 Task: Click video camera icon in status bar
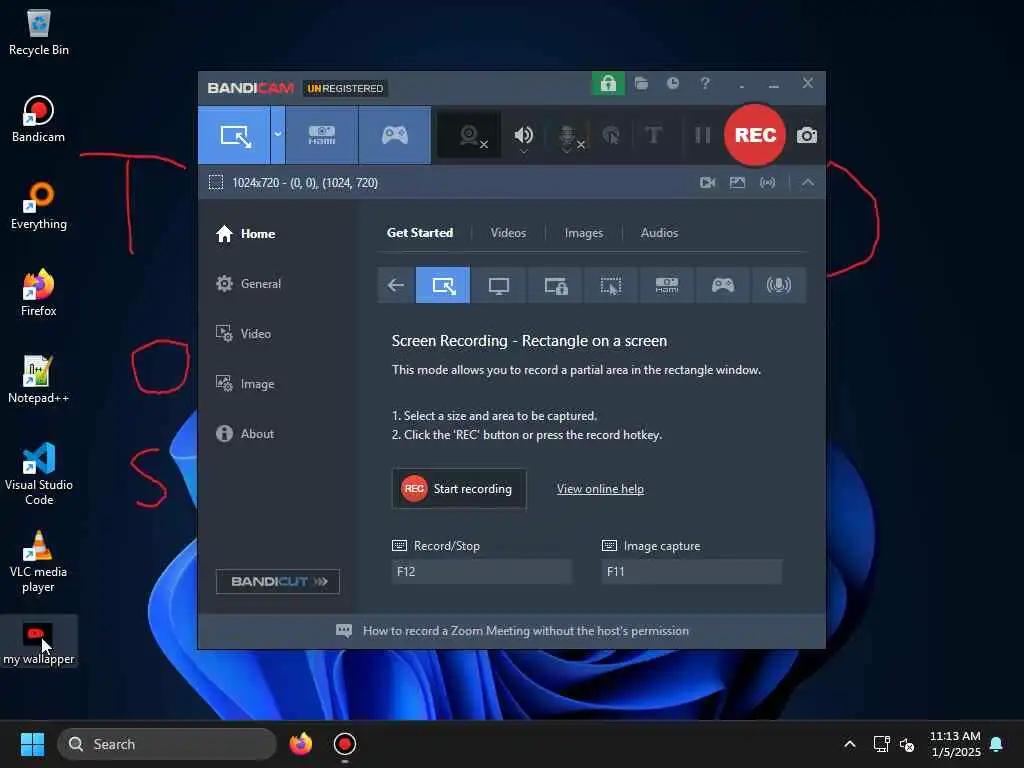pos(707,183)
